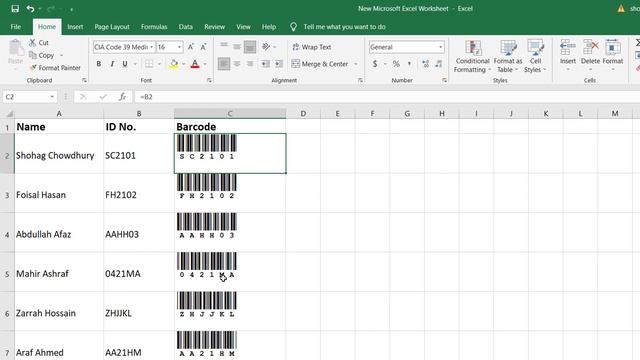Toggle Middle Align for cell text
This screenshot has height=360, width=640.
237,47
